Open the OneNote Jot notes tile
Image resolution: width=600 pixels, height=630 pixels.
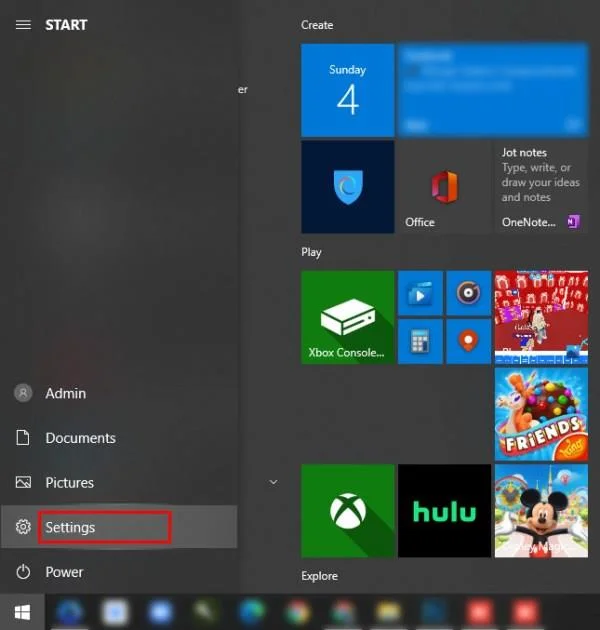(x=541, y=187)
